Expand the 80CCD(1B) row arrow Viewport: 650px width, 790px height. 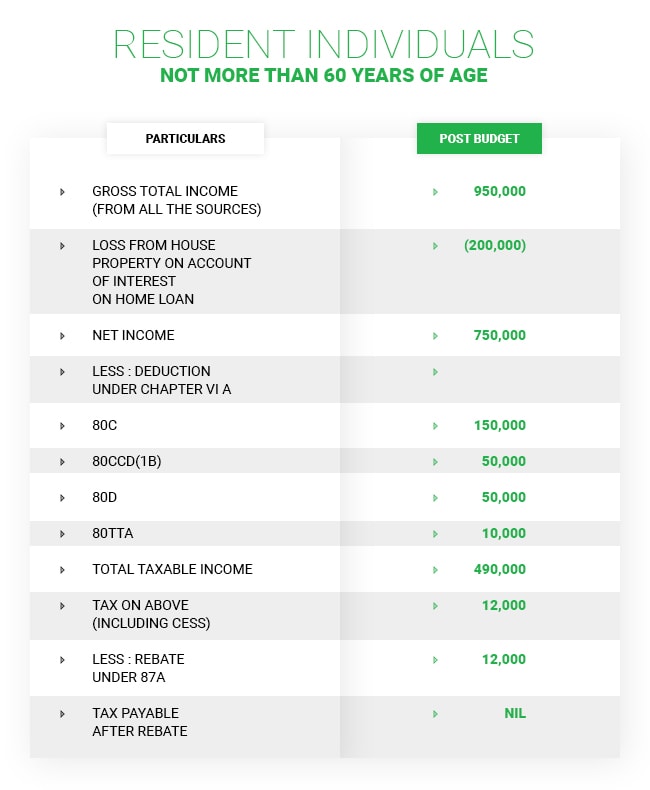pos(62,462)
